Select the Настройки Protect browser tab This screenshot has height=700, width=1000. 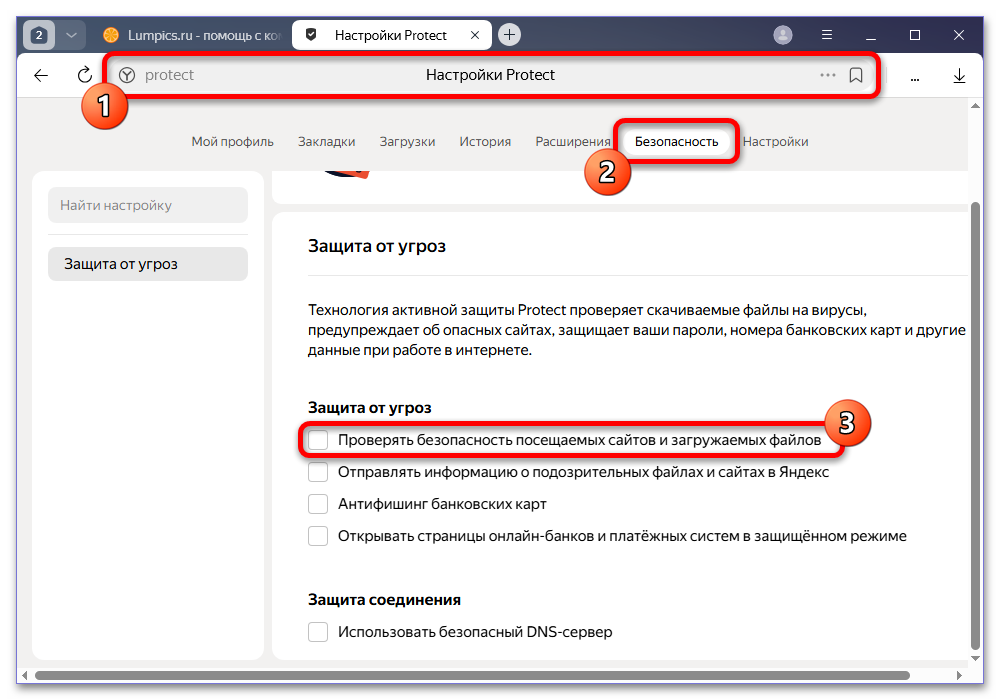coord(390,35)
